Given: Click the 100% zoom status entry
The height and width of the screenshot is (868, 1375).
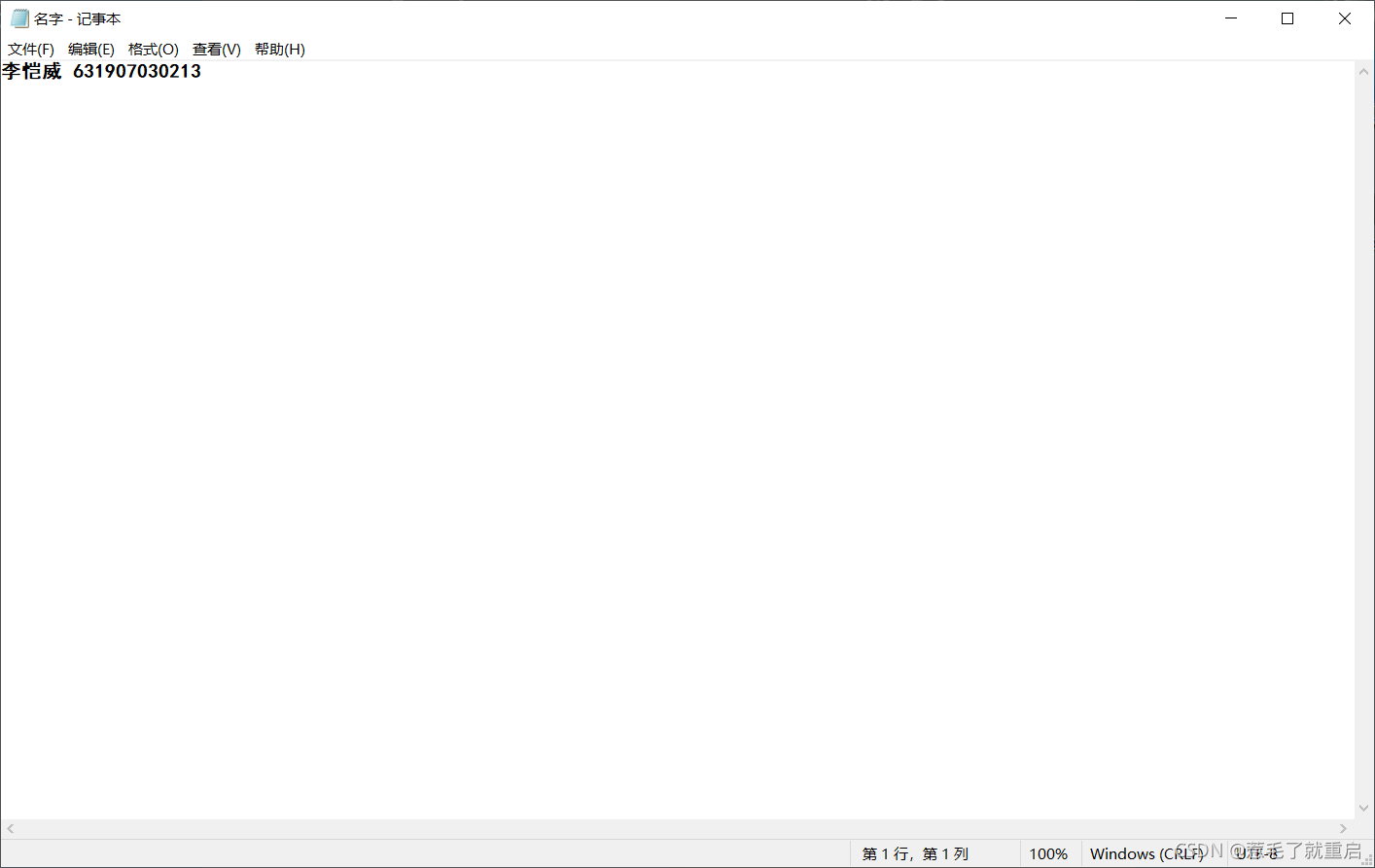Looking at the screenshot, I should pos(1048,854).
